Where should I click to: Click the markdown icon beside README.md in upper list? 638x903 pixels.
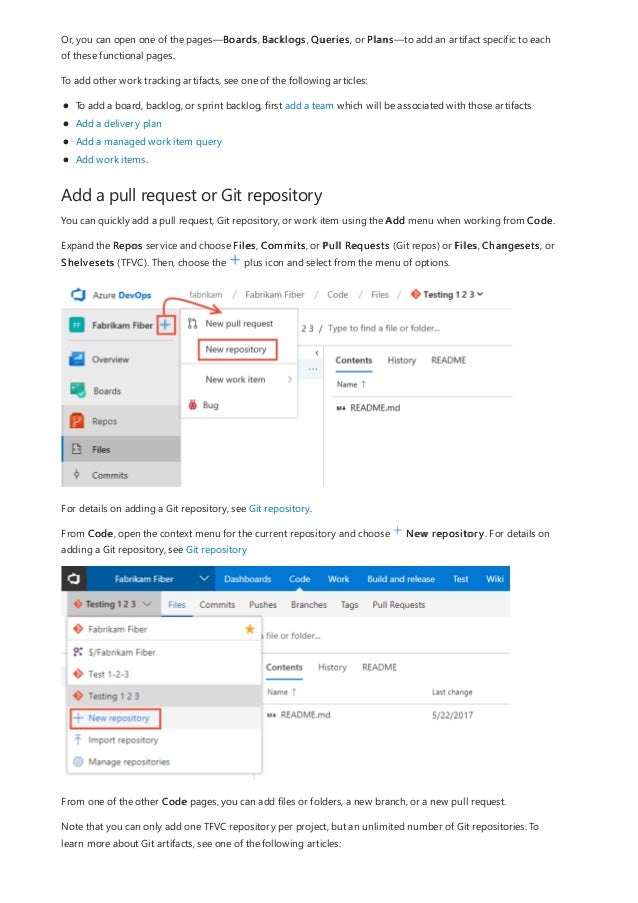[x=341, y=408]
